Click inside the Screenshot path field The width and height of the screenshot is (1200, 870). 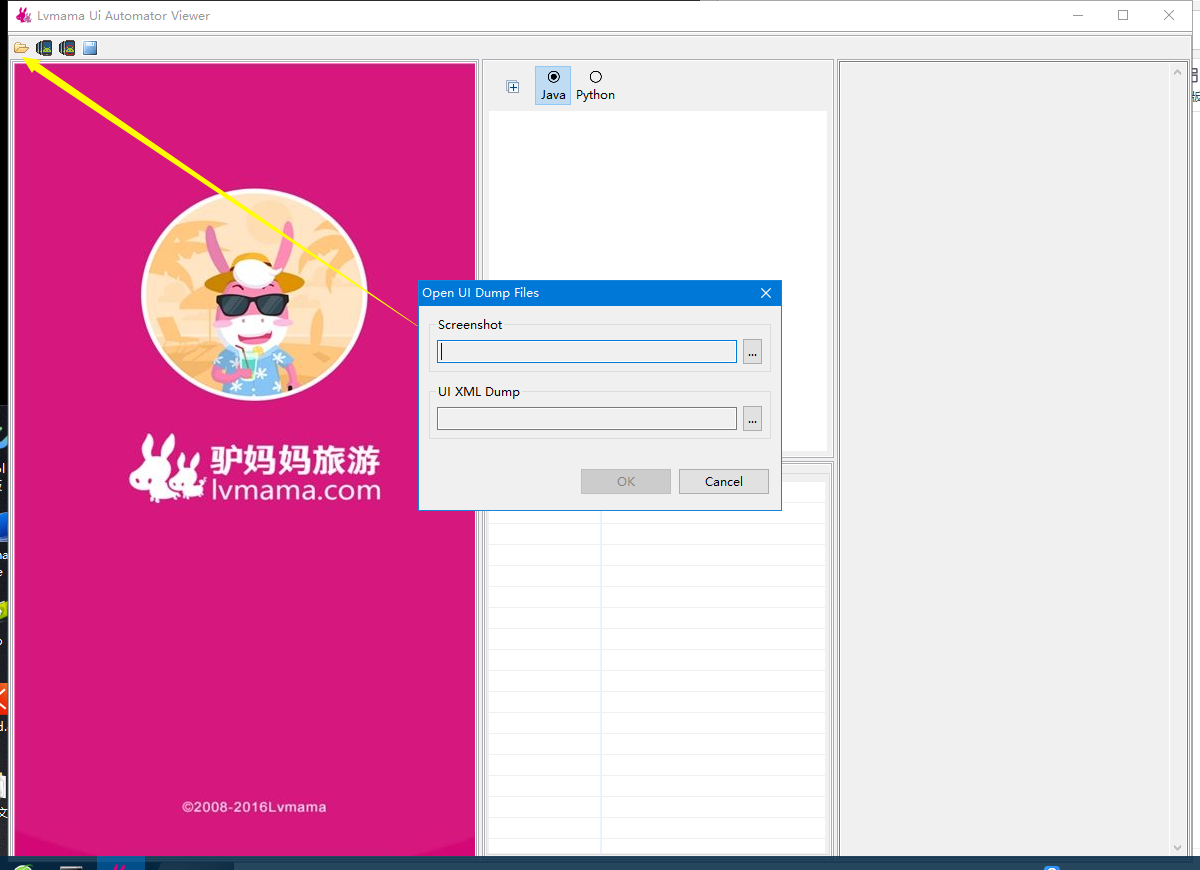(x=586, y=351)
